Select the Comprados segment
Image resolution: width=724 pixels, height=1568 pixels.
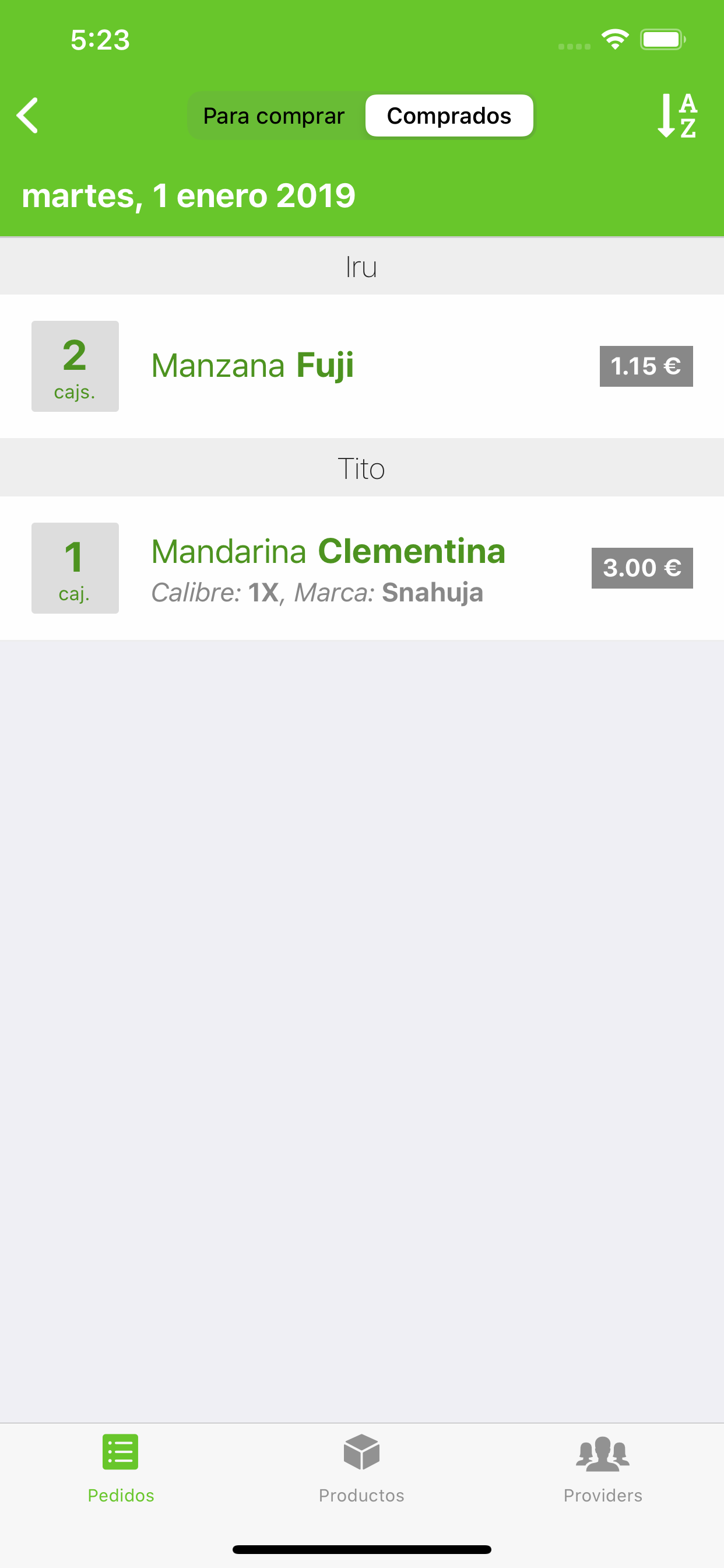[449, 116]
